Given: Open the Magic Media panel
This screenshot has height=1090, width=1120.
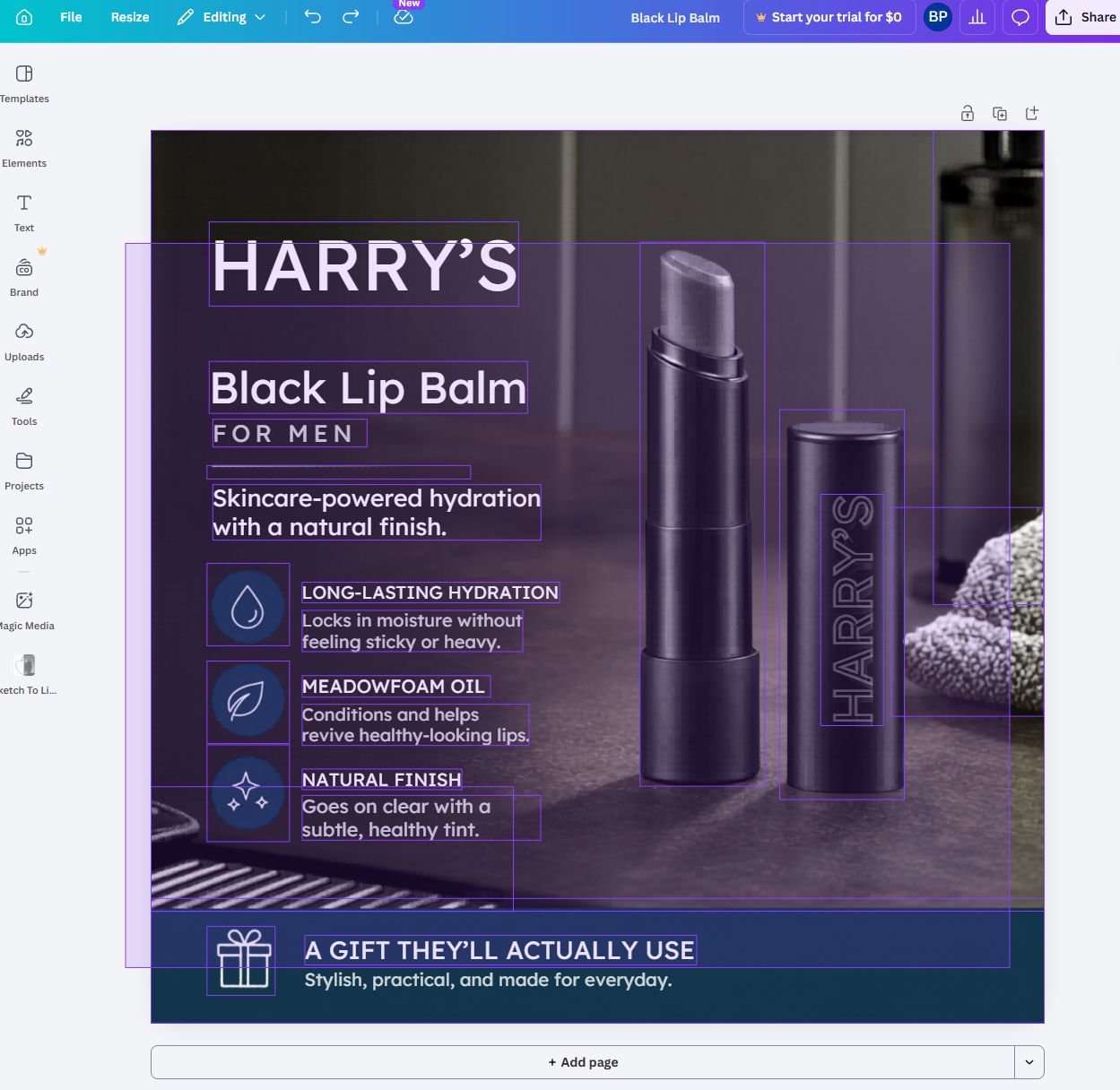Looking at the screenshot, I should [24, 607].
